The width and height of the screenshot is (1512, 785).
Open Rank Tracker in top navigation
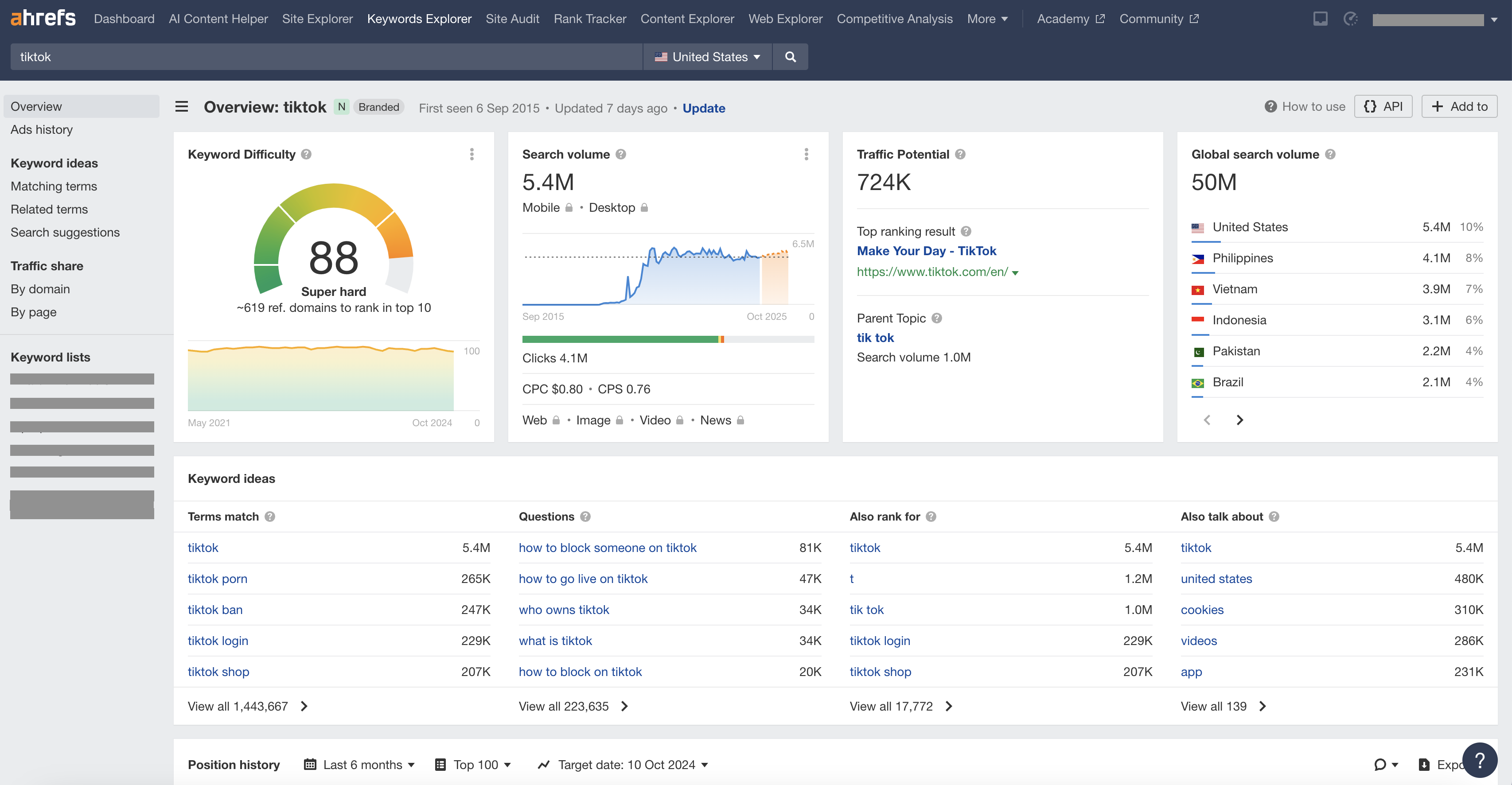(590, 19)
